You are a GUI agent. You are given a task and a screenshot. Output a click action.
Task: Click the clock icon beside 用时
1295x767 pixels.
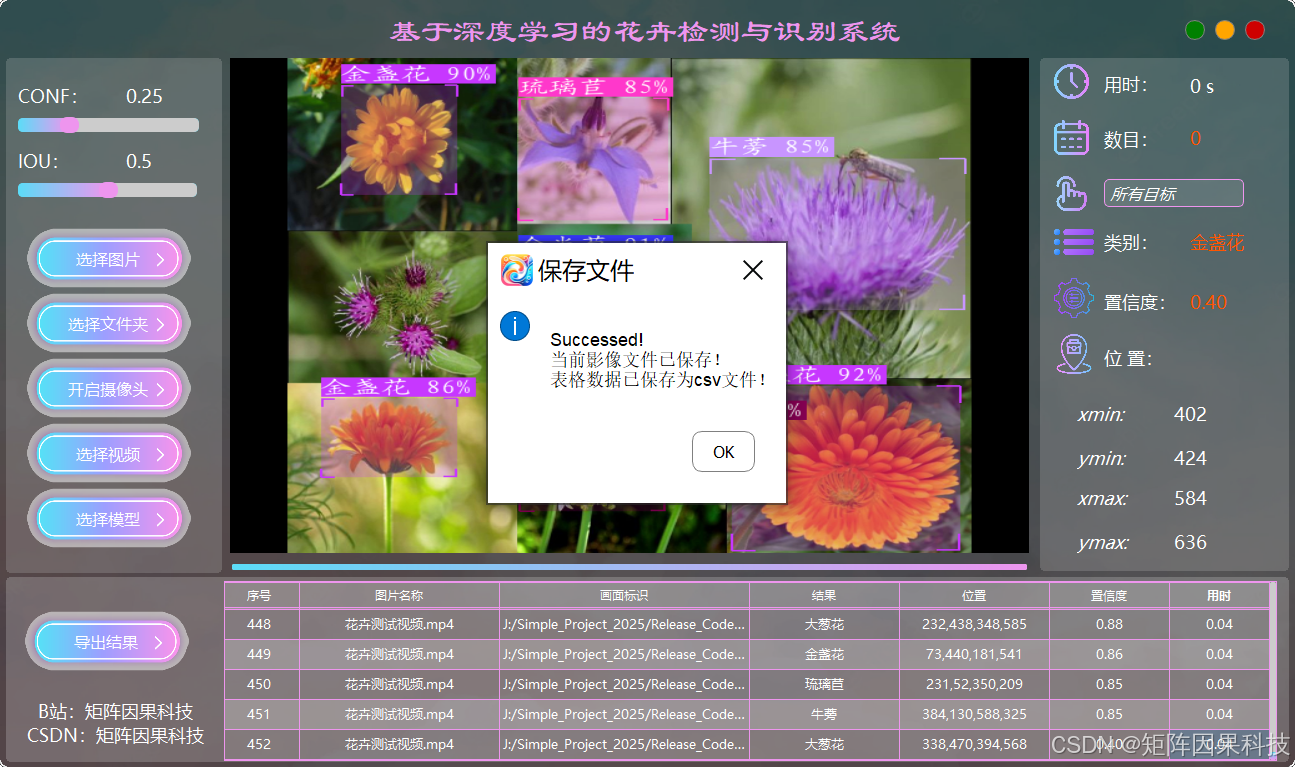click(1071, 83)
